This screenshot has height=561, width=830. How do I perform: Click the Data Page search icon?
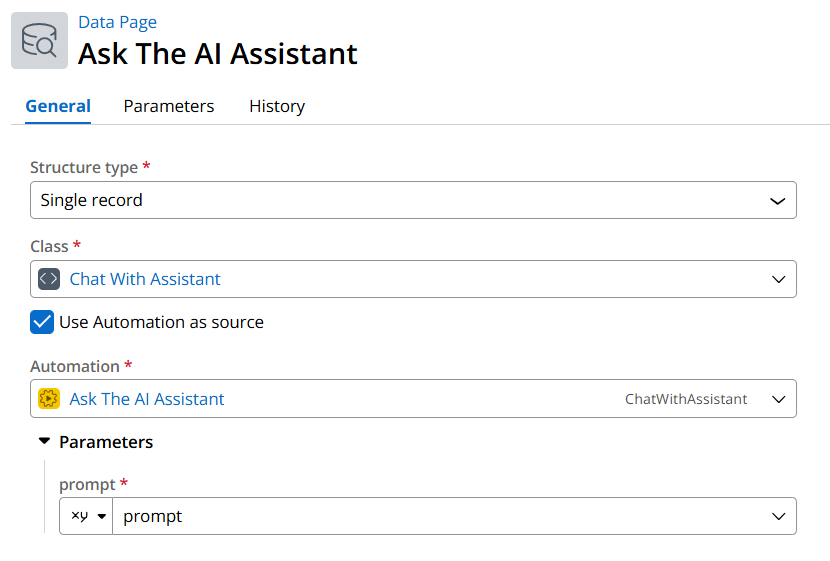point(39,41)
